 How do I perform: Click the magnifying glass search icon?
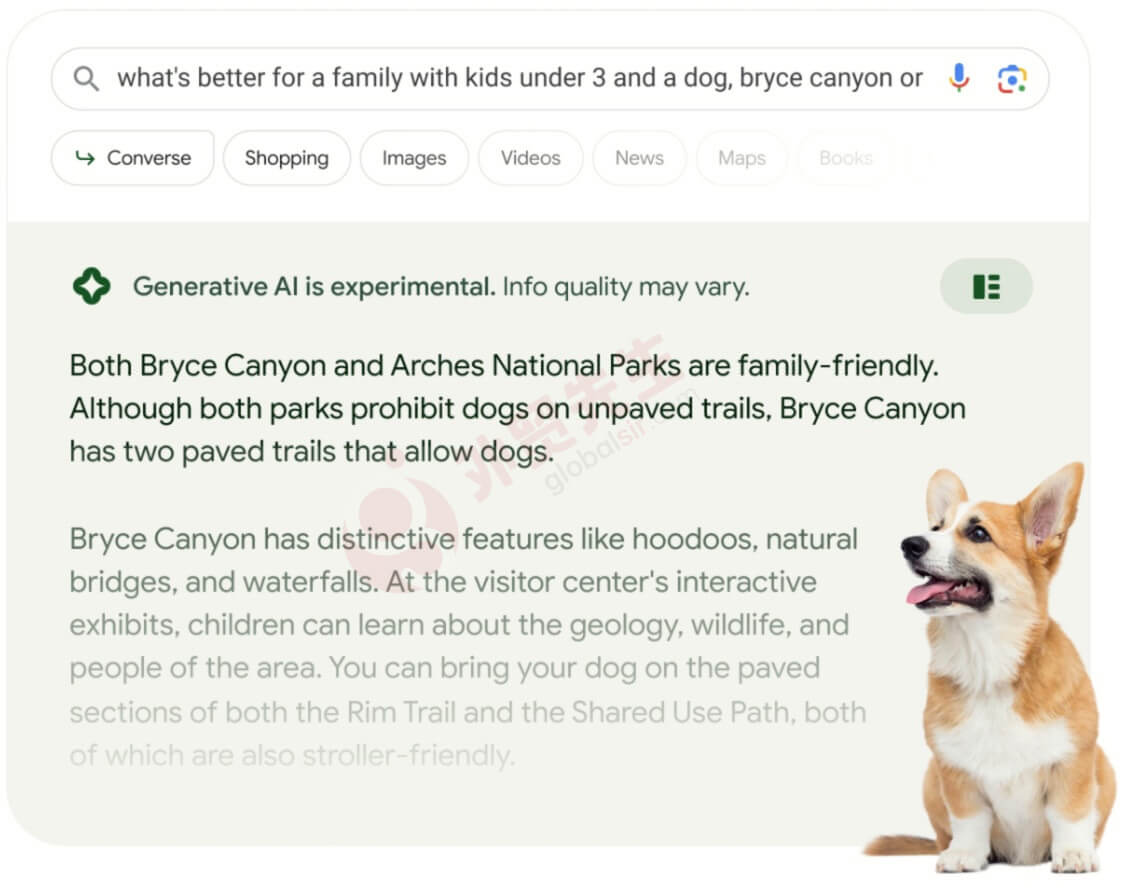pos(87,79)
